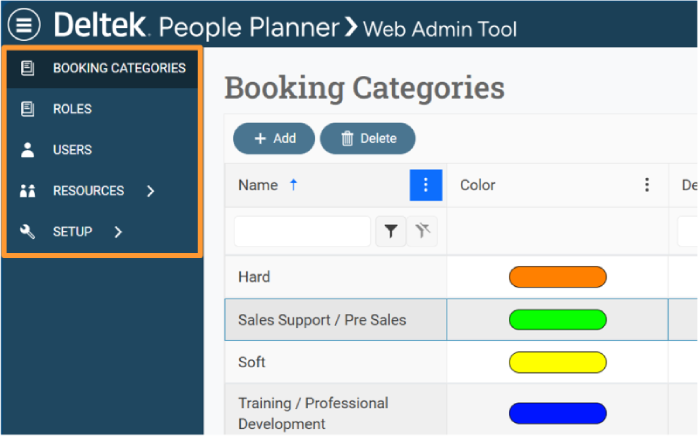
Task: Click the Setup wrench icon
Action: point(27,232)
